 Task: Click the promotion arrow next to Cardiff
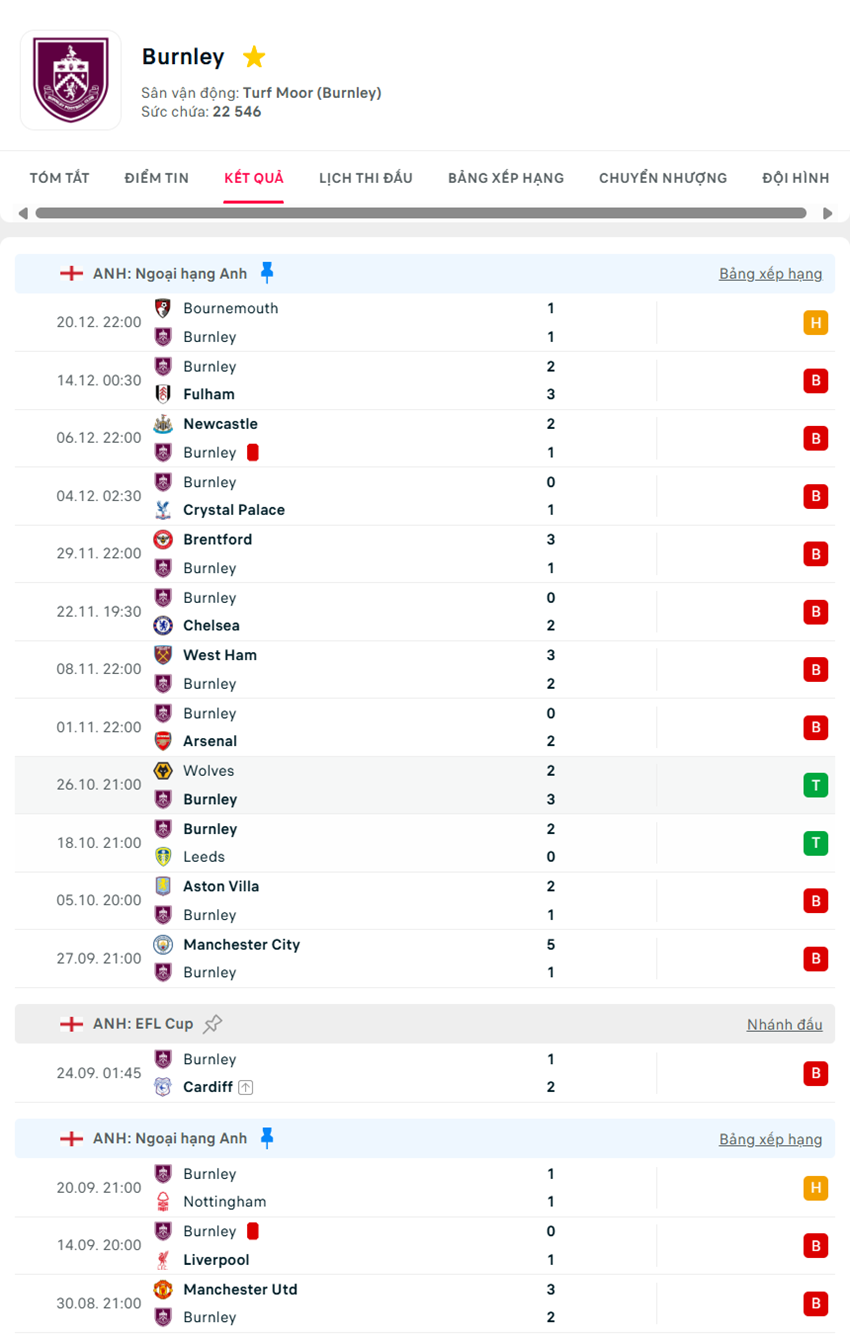(x=243, y=1087)
